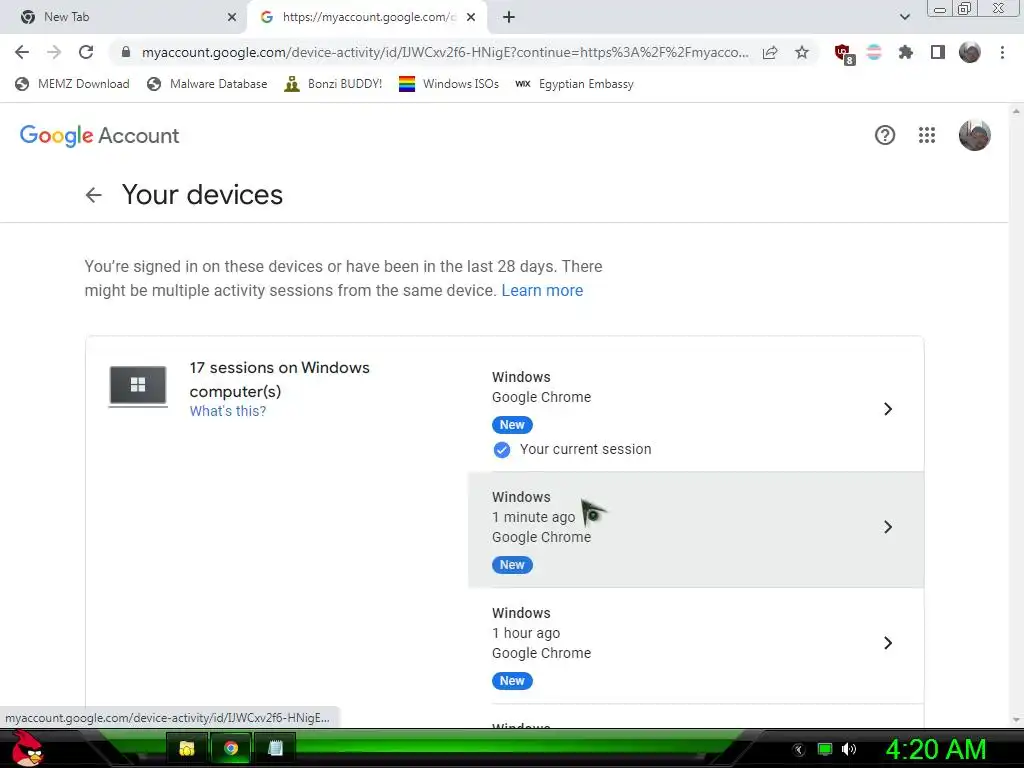
Task: Expand the 1 minute ago session chevron
Action: click(x=888, y=527)
